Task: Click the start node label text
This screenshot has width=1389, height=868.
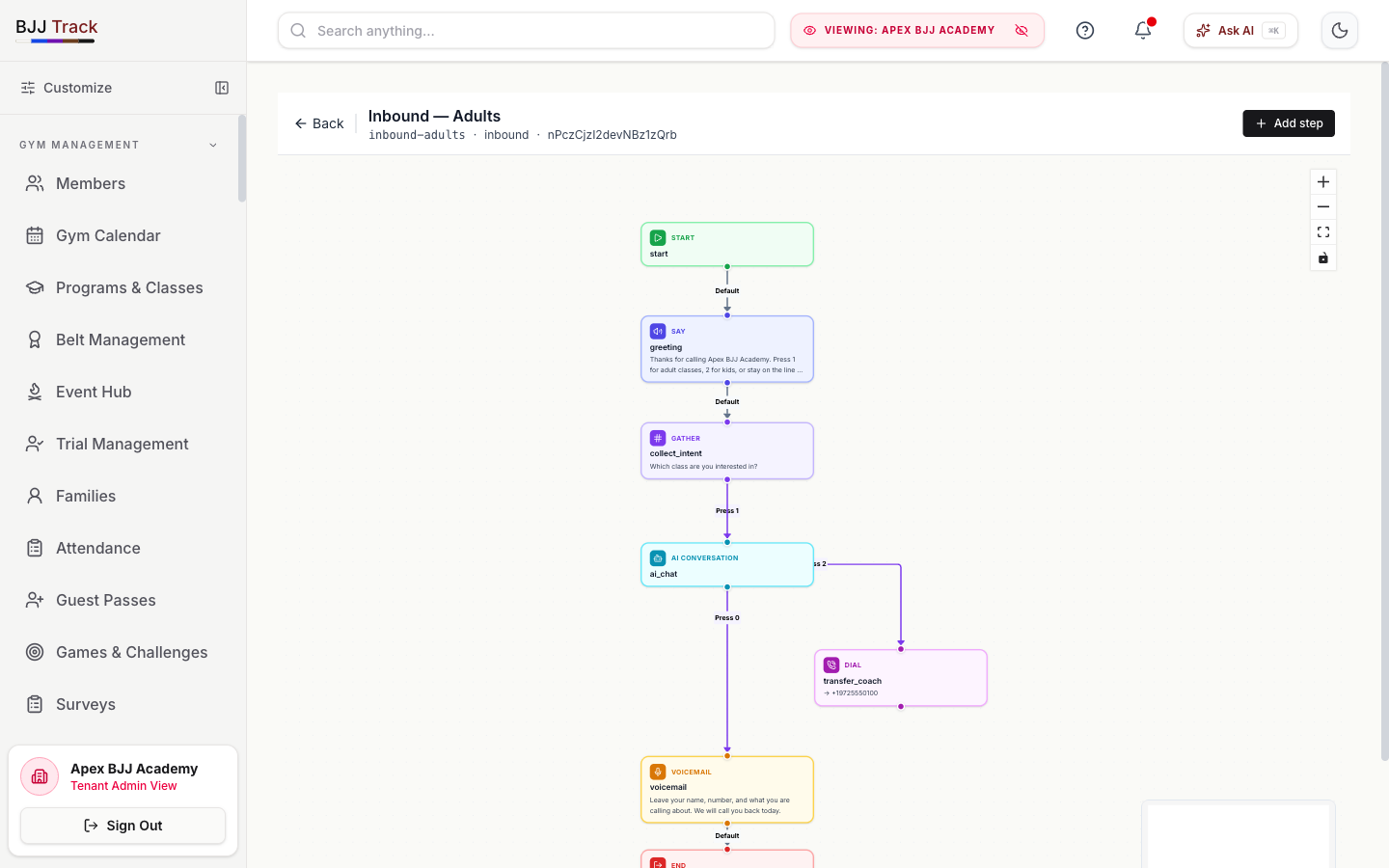Action: pos(659,254)
